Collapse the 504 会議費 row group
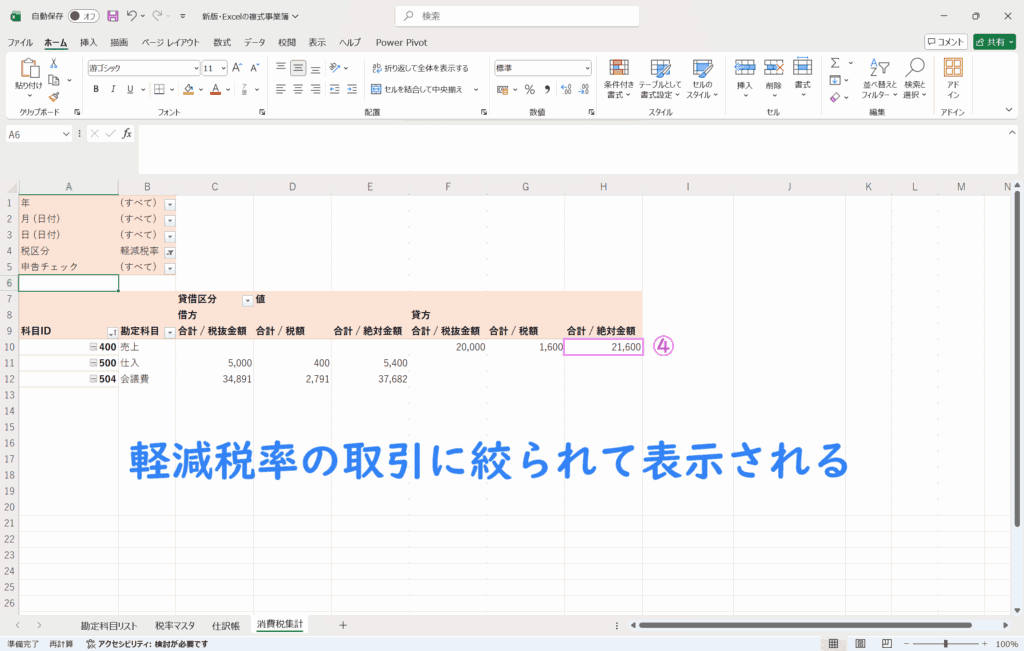The image size is (1024, 651). 93,379
